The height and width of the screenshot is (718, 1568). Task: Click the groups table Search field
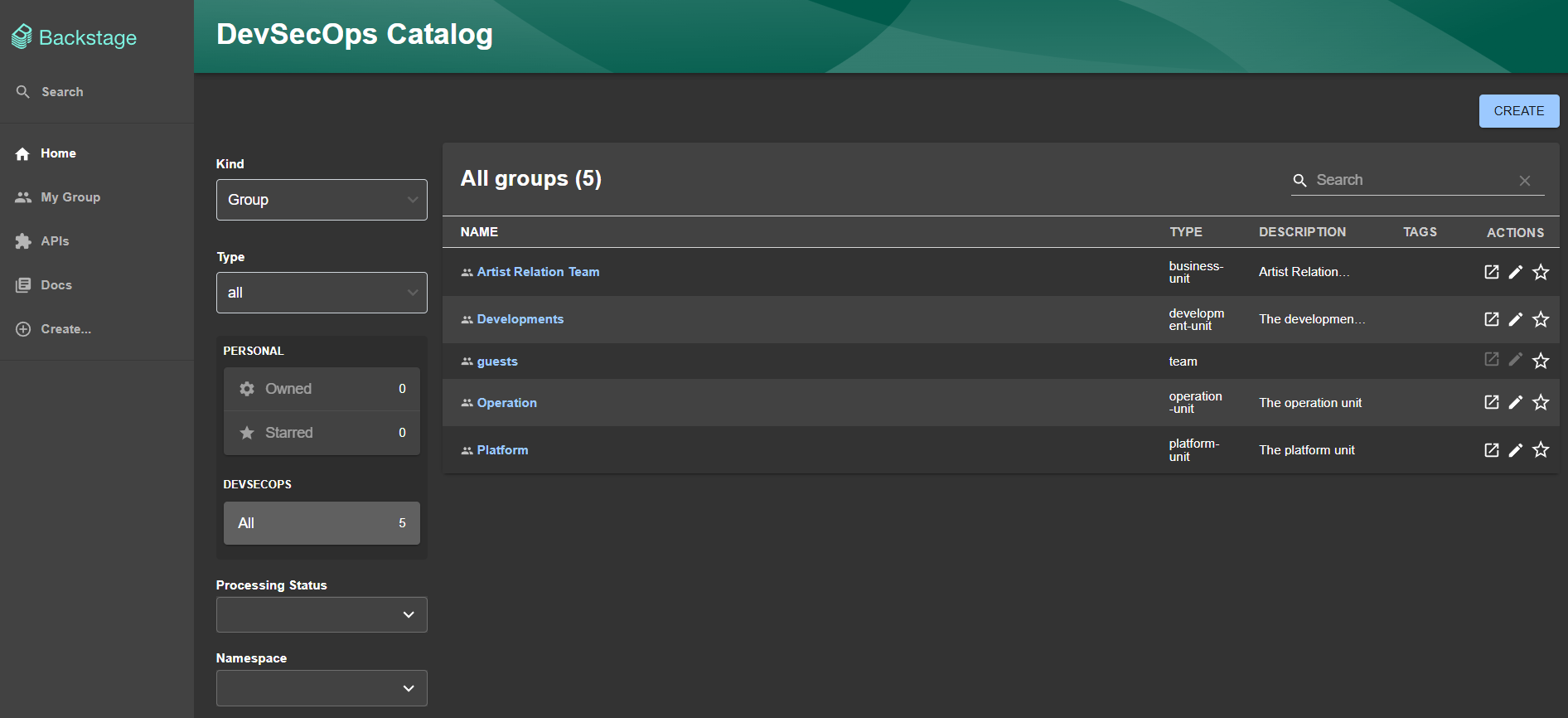(x=1413, y=180)
